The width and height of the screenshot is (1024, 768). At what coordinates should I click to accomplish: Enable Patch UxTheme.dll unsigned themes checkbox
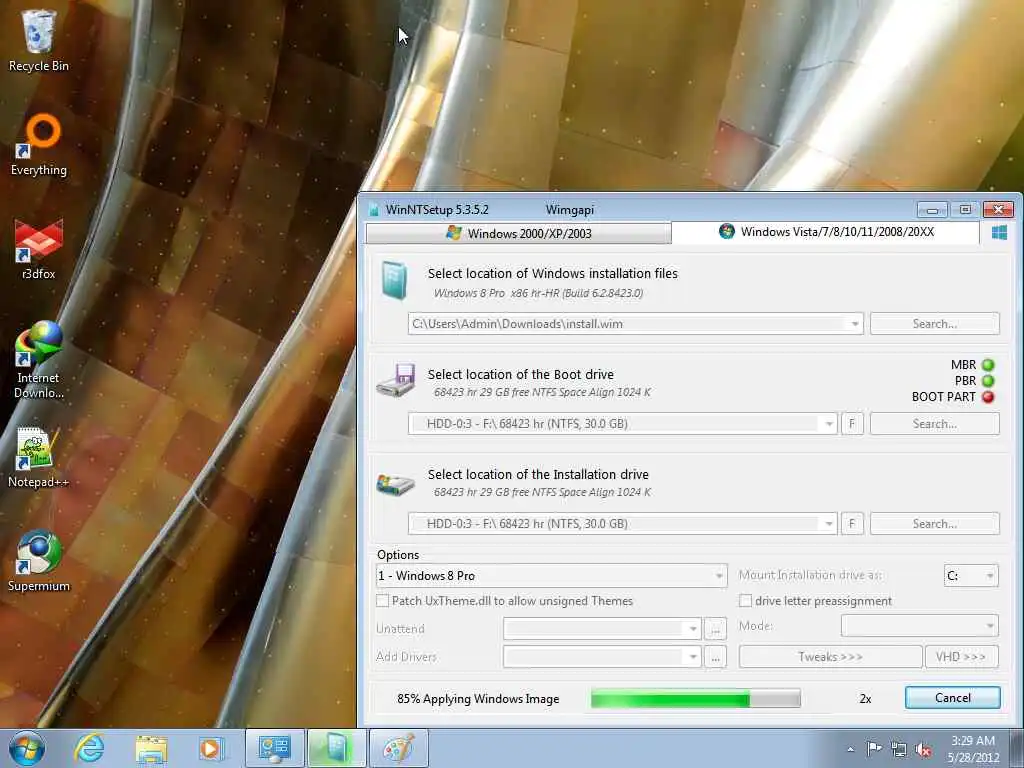click(383, 601)
